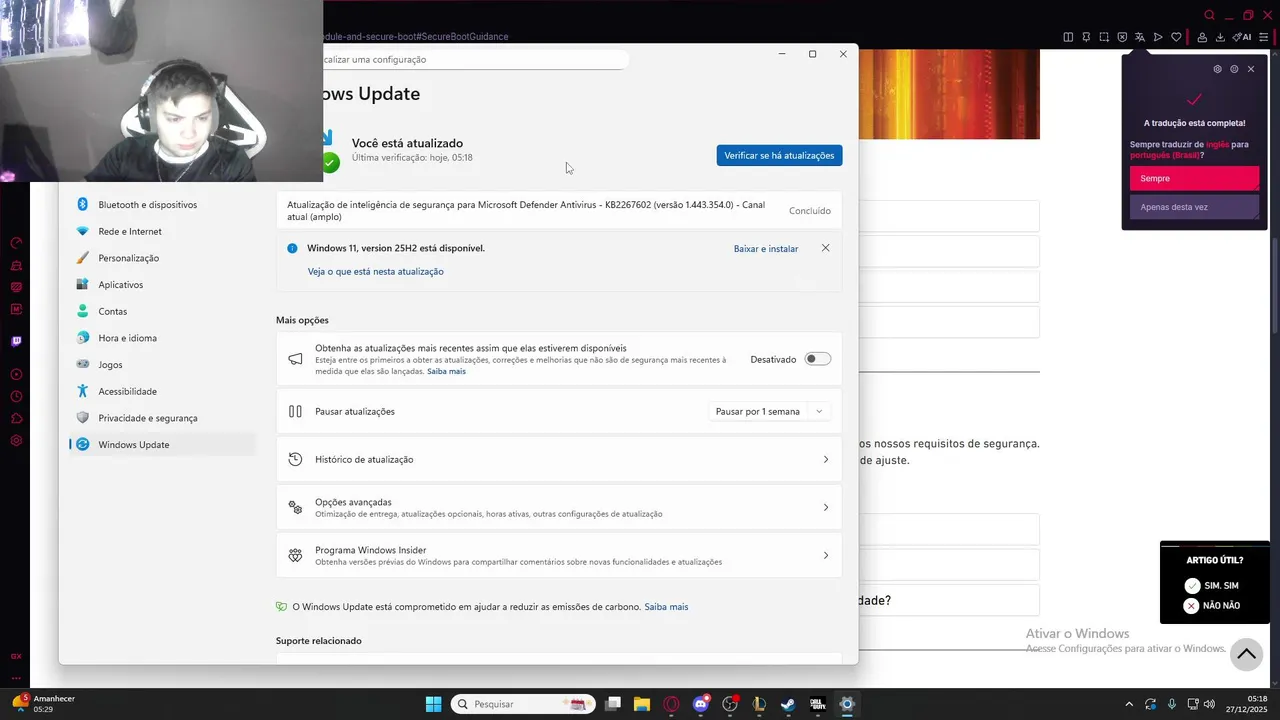The height and width of the screenshot is (720, 1280).
Task: Open the Call of Duty taskbar icon
Action: click(817, 704)
